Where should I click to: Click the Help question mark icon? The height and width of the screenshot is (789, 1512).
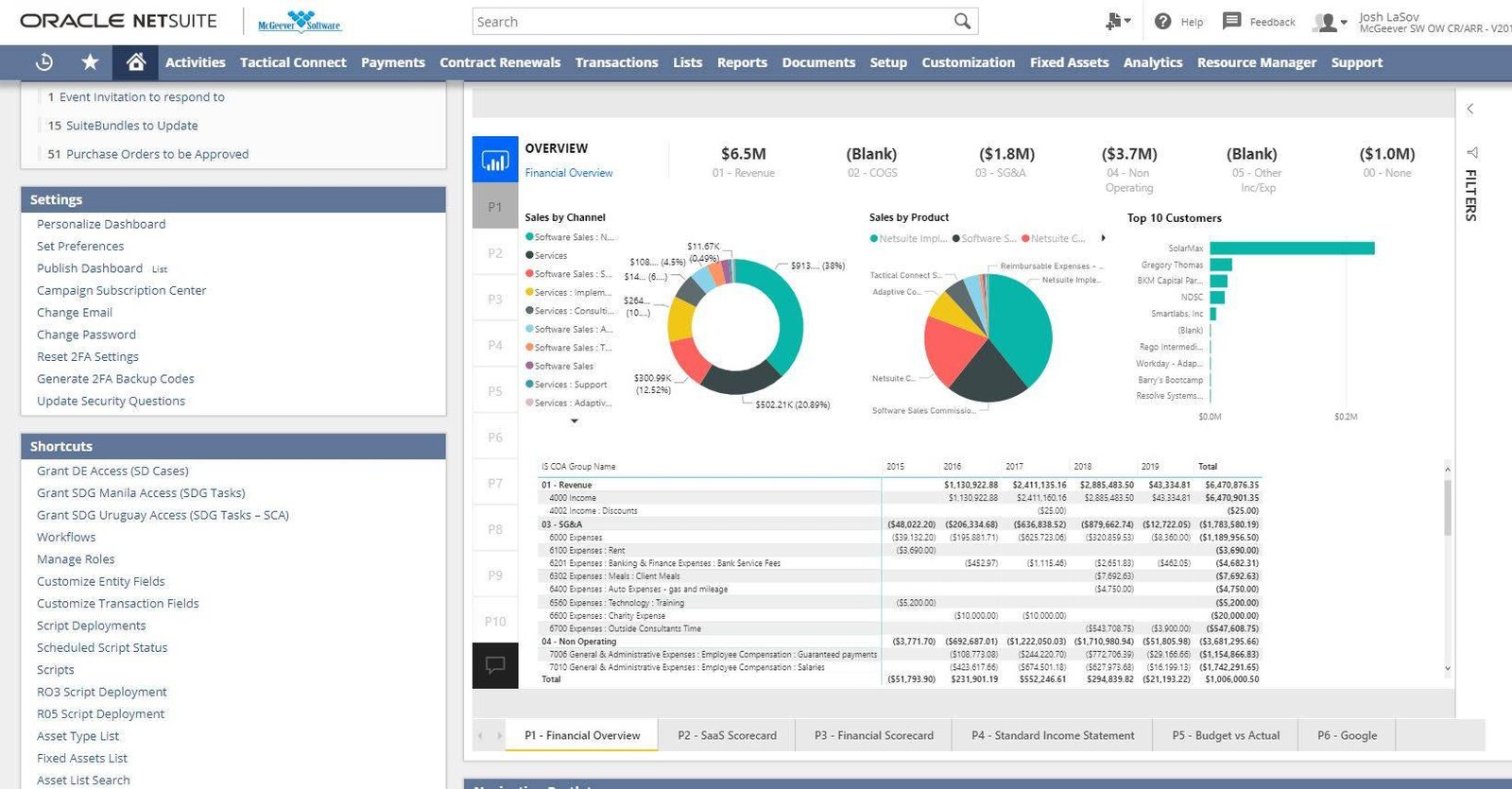coord(1163,21)
